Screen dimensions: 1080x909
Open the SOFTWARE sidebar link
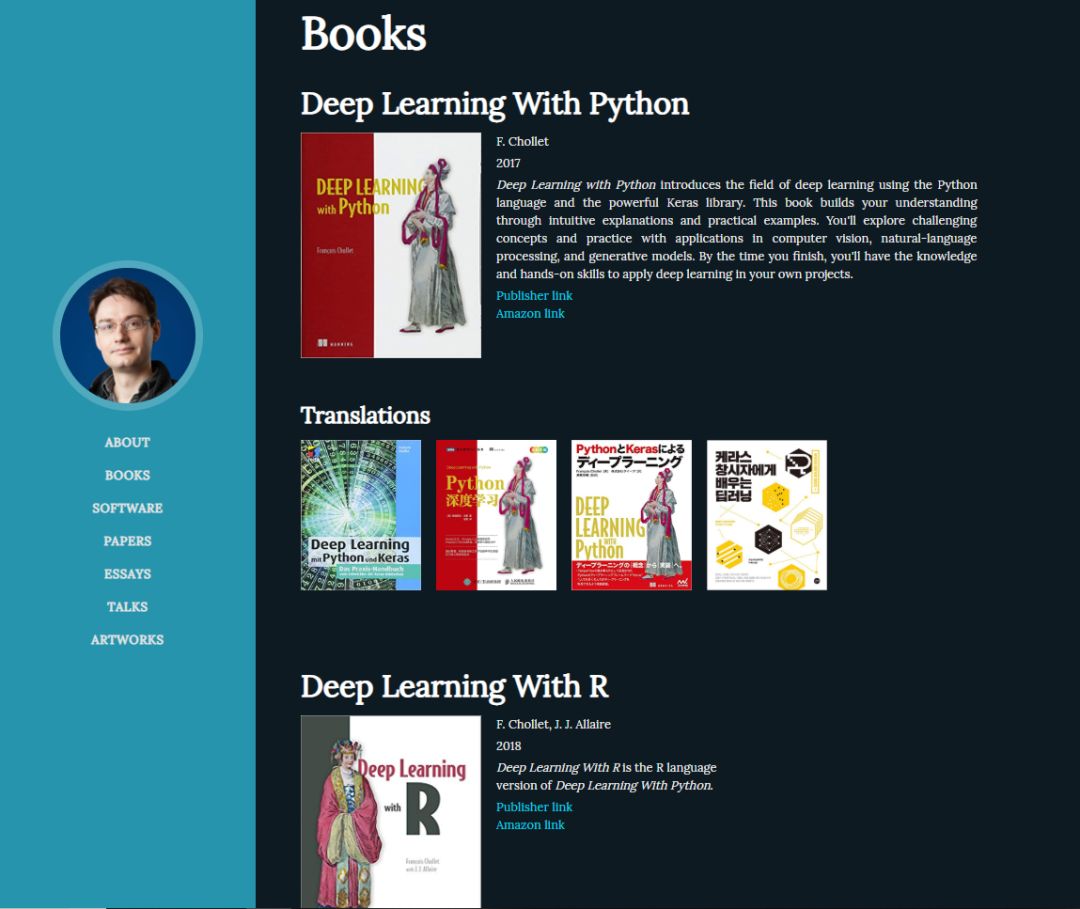(x=127, y=508)
